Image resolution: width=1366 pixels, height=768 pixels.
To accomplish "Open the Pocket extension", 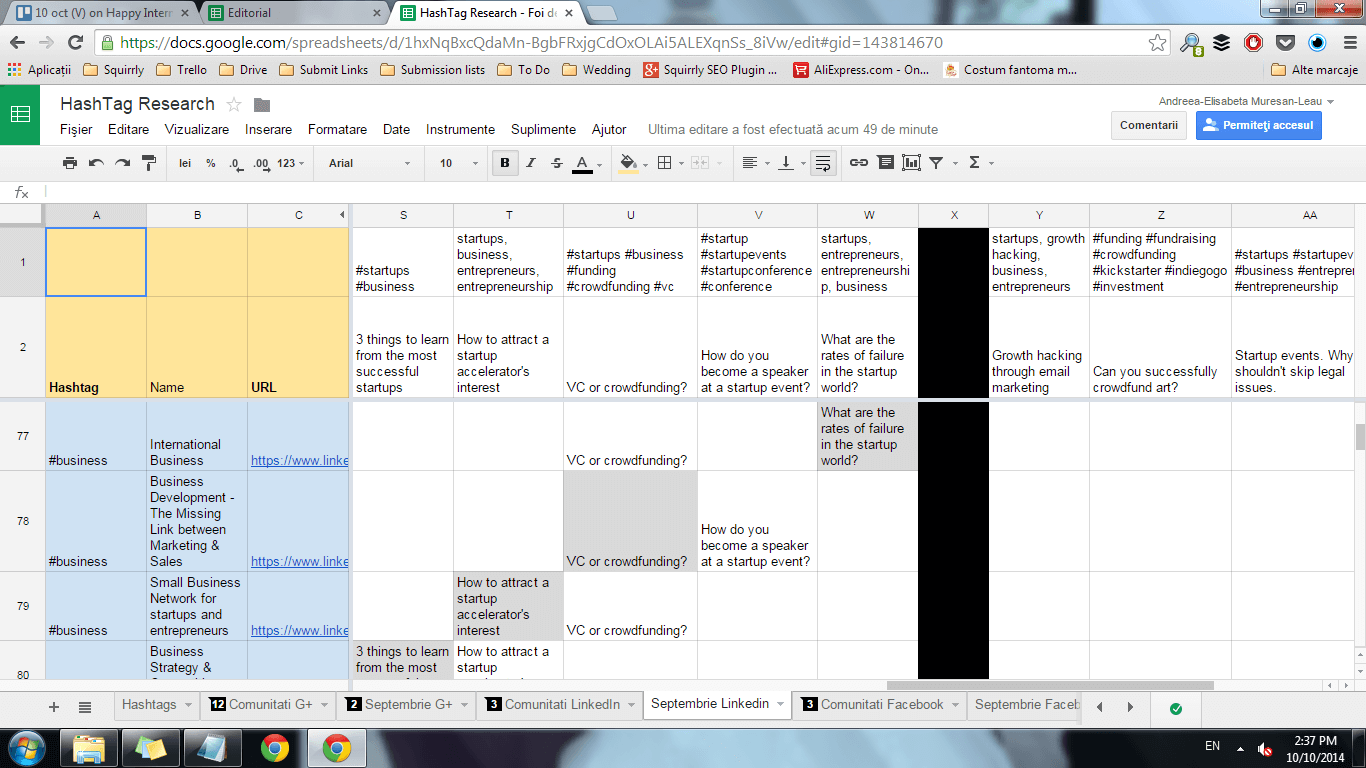I will click(1285, 43).
